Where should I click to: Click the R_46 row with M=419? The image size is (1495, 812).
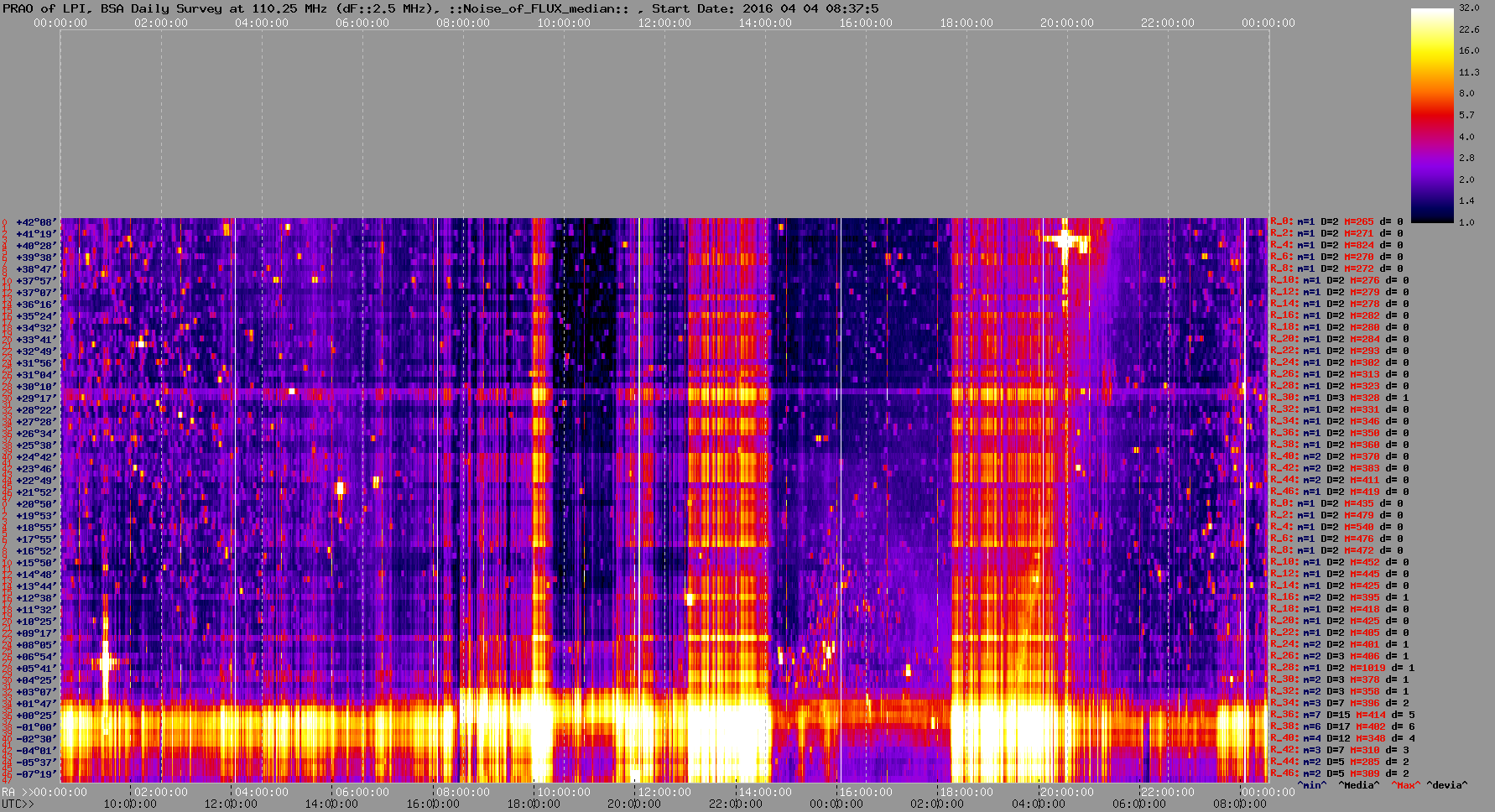(1340, 492)
